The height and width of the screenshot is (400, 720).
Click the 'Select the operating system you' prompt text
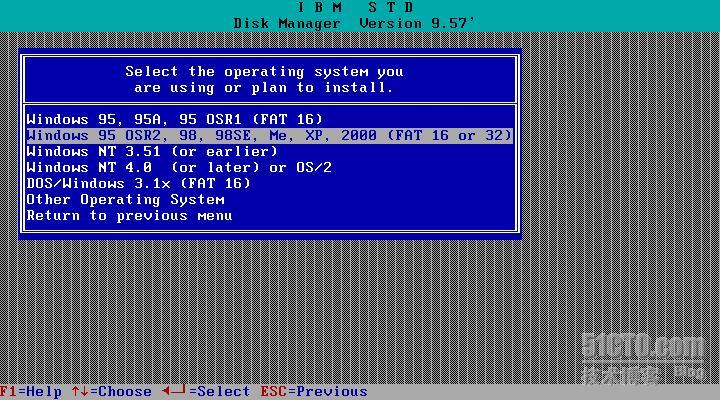coord(264,72)
